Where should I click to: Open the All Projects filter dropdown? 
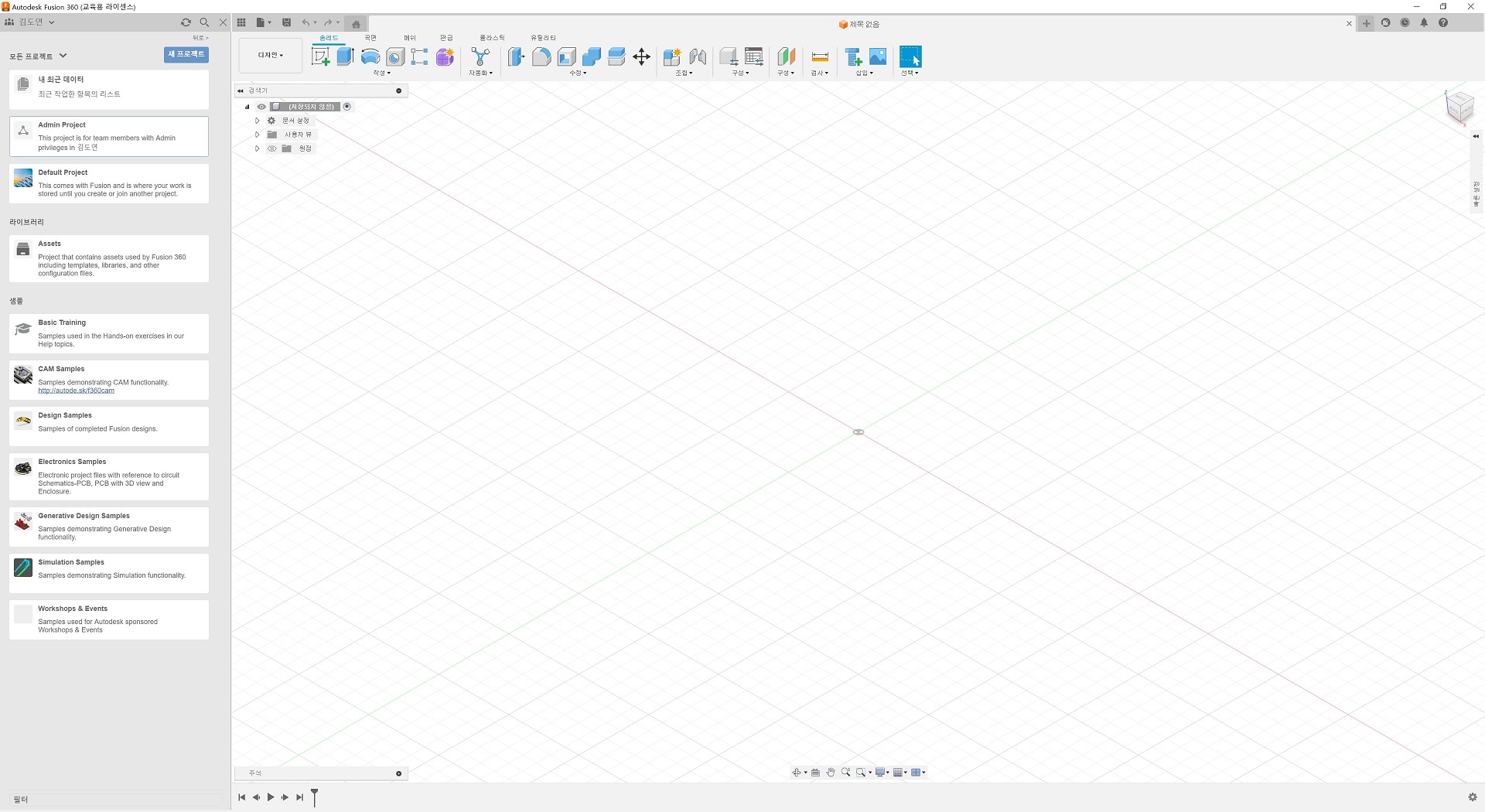(x=39, y=56)
